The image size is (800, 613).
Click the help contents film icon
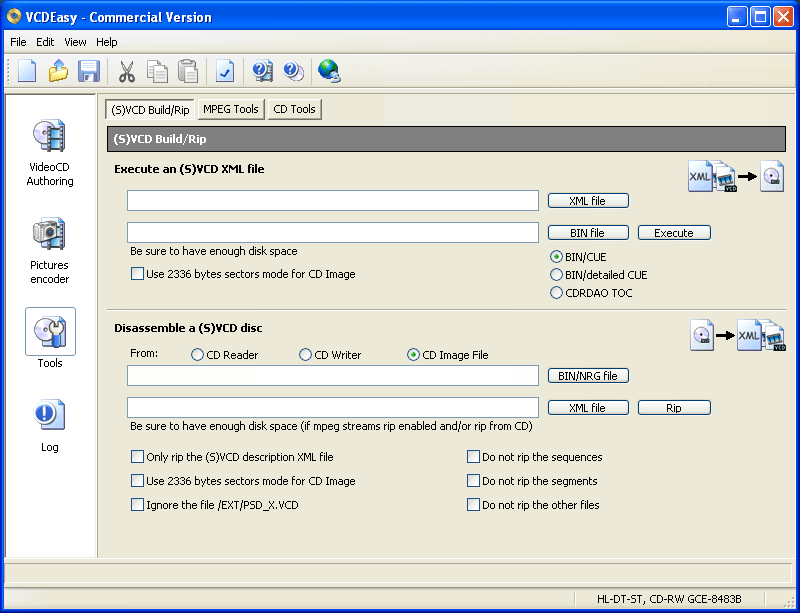[x=262, y=70]
